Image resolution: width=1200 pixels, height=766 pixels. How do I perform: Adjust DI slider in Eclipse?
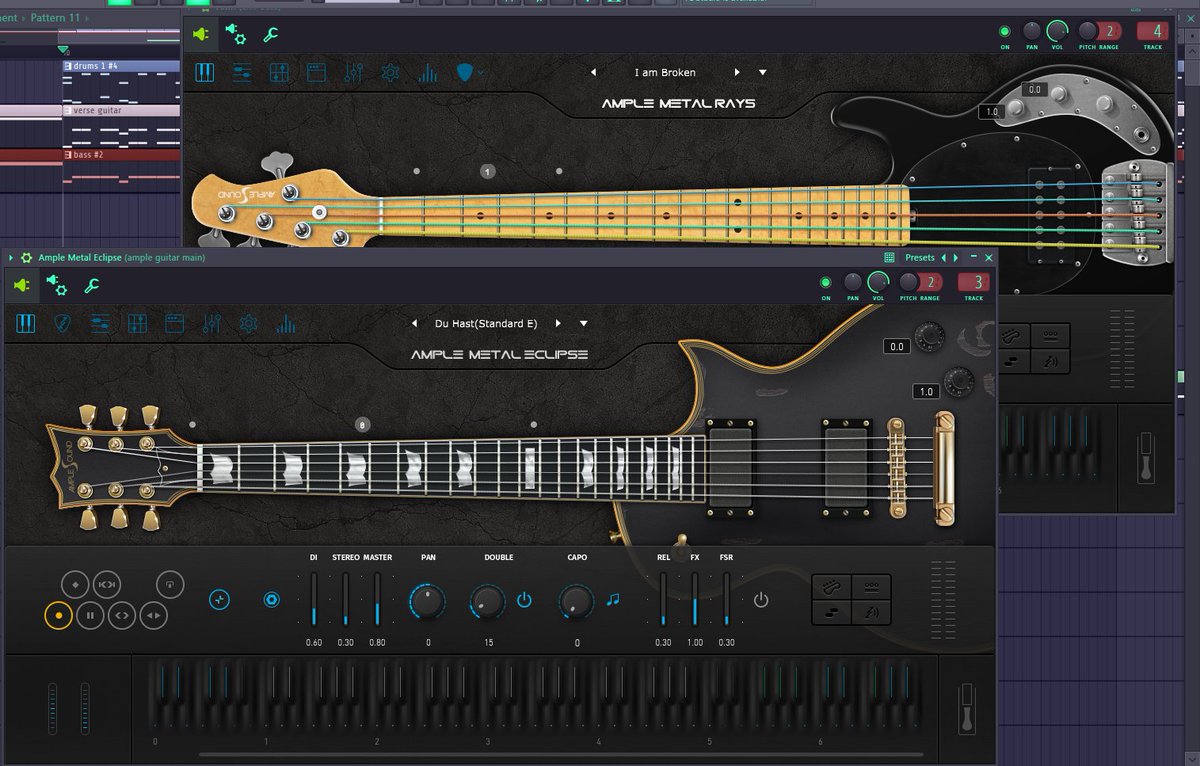click(313, 600)
